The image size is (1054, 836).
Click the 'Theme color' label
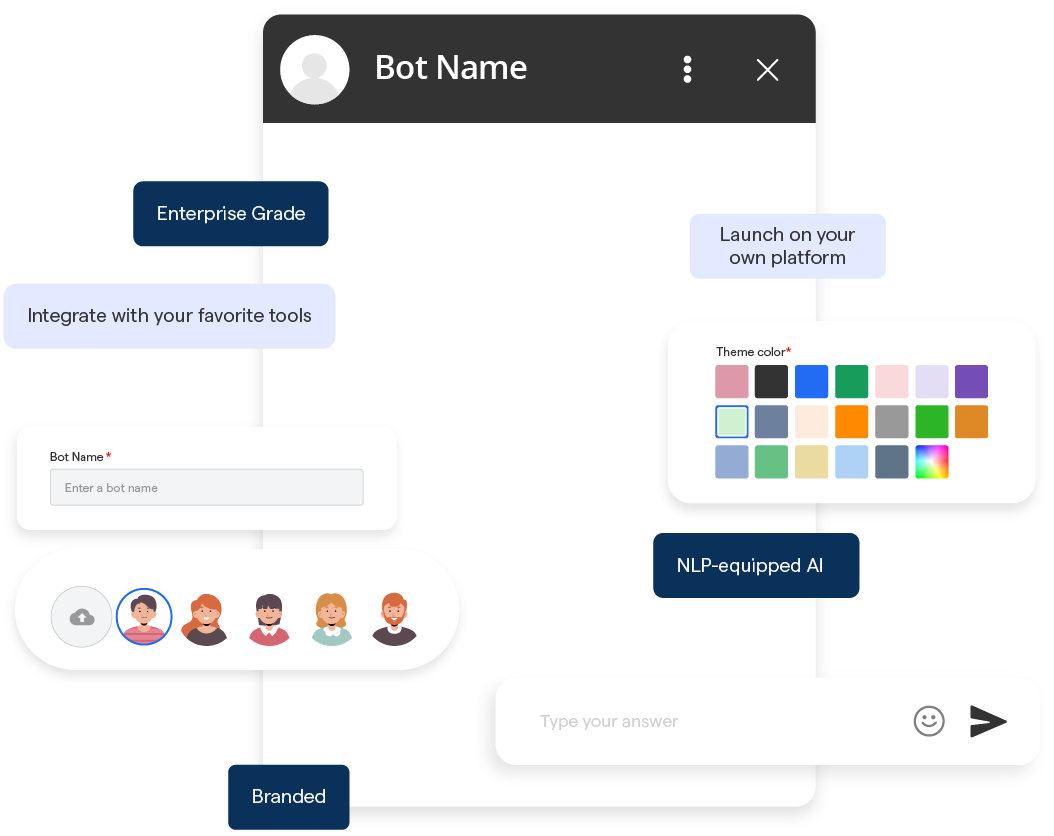click(x=753, y=351)
